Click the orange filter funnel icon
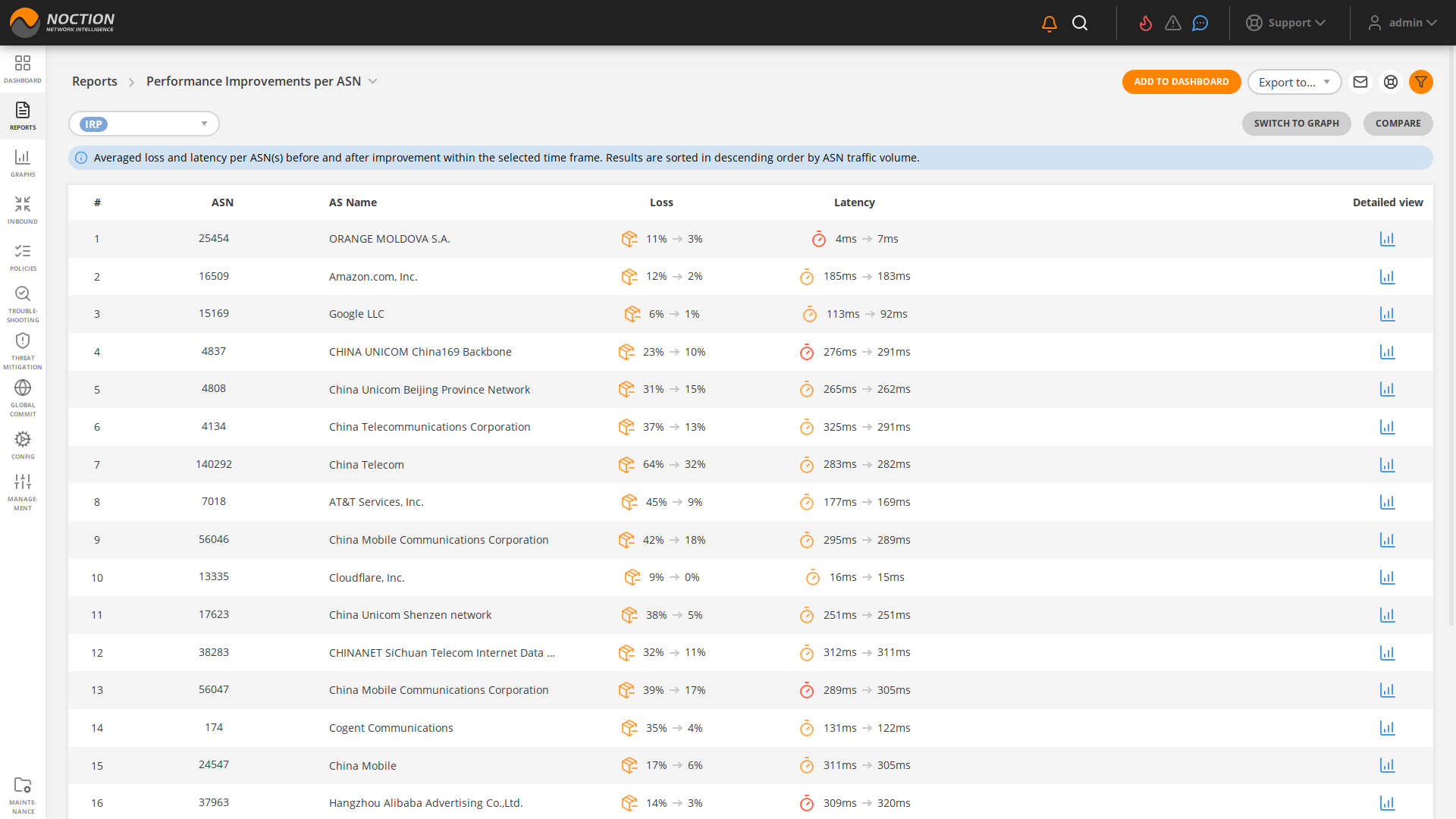Screen dimensions: 1456x819 (x=1421, y=82)
